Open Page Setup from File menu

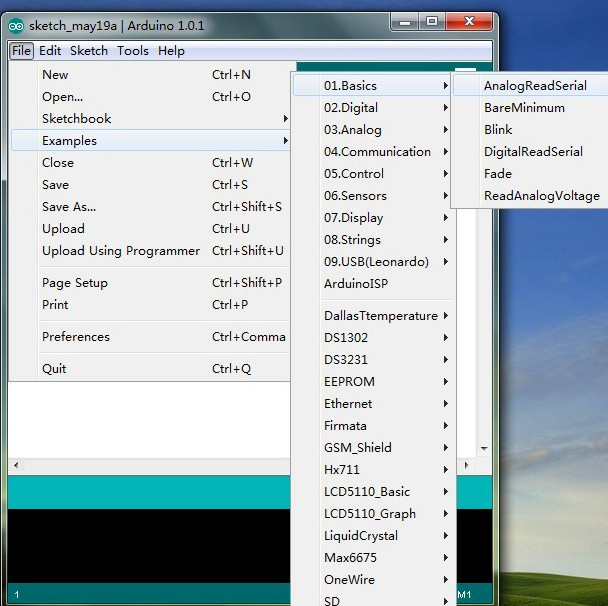pos(74,283)
